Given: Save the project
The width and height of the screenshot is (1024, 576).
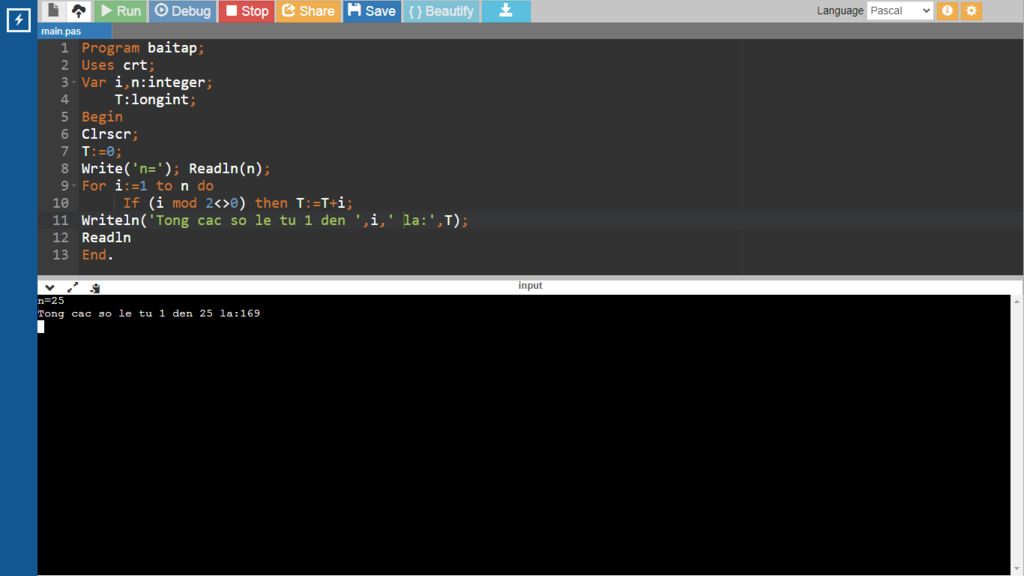Looking at the screenshot, I should [372, 11].
